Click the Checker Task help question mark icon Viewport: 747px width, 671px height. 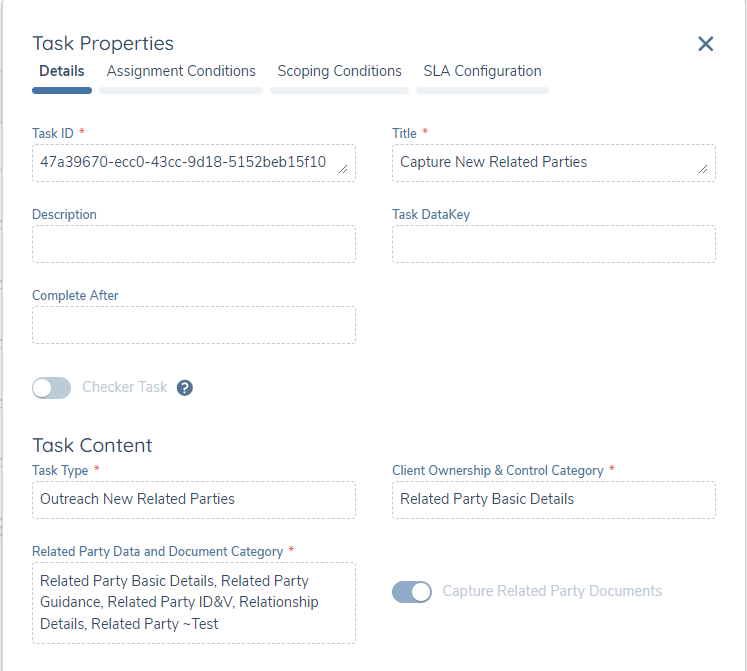(184, 388)
